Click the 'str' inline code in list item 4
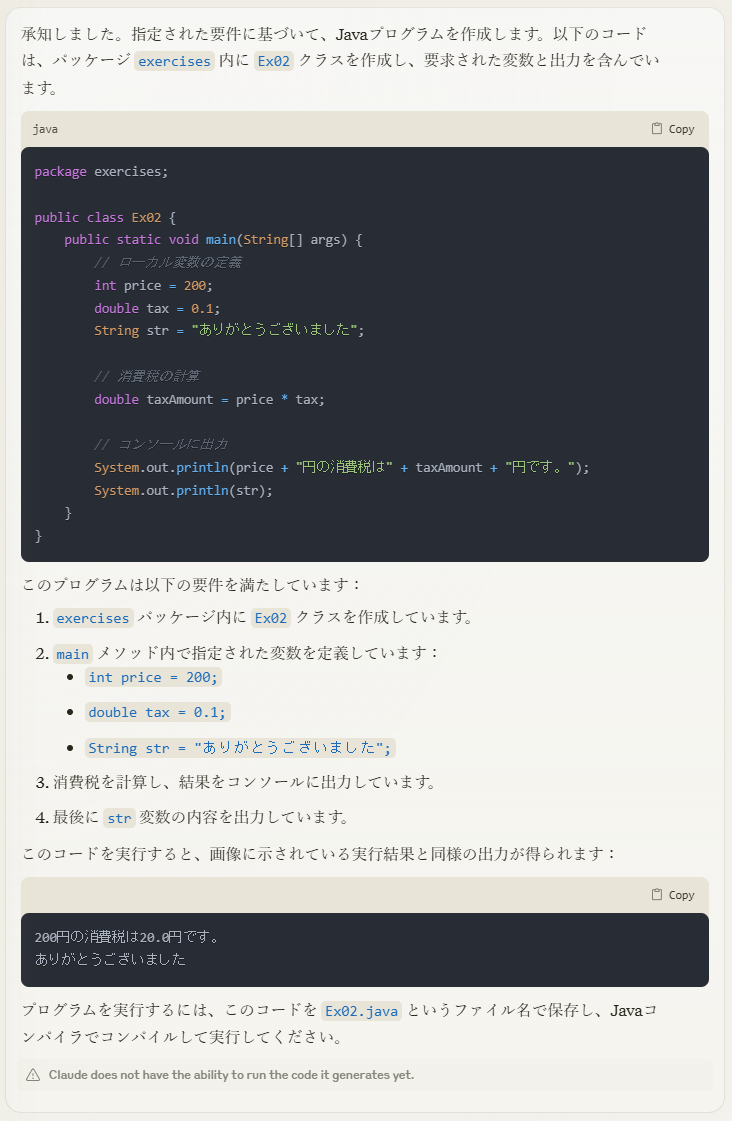 pyautogui.click(x=119, y=817)
